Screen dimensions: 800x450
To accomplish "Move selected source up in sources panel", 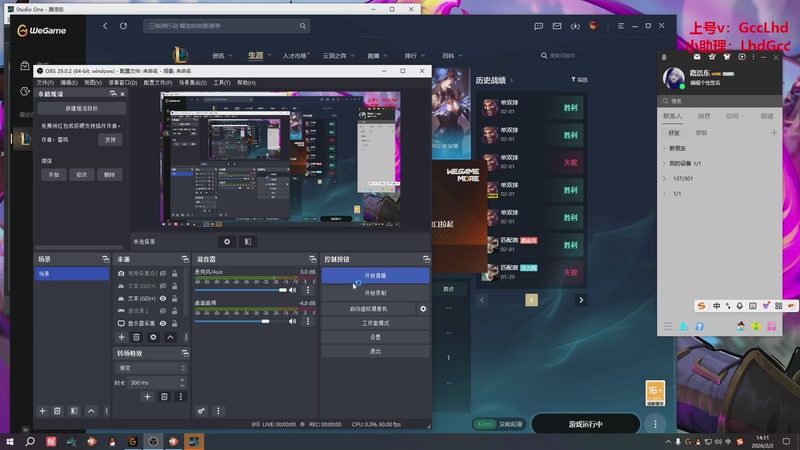I will [170, 337].
